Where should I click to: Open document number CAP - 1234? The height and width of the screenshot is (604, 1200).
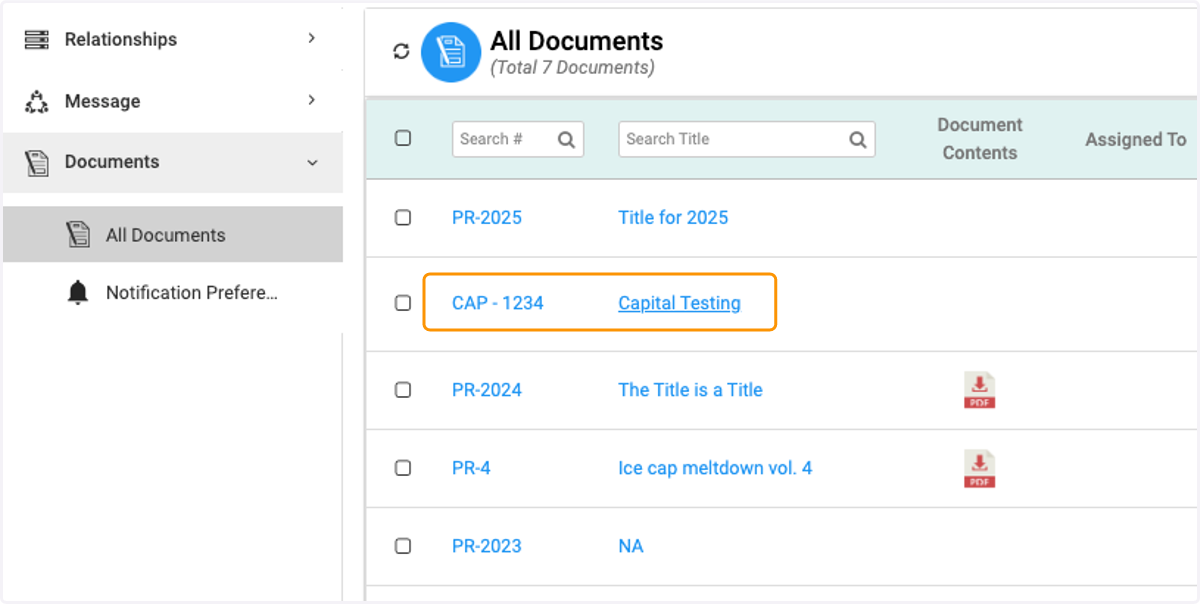(x=498, y=303)
